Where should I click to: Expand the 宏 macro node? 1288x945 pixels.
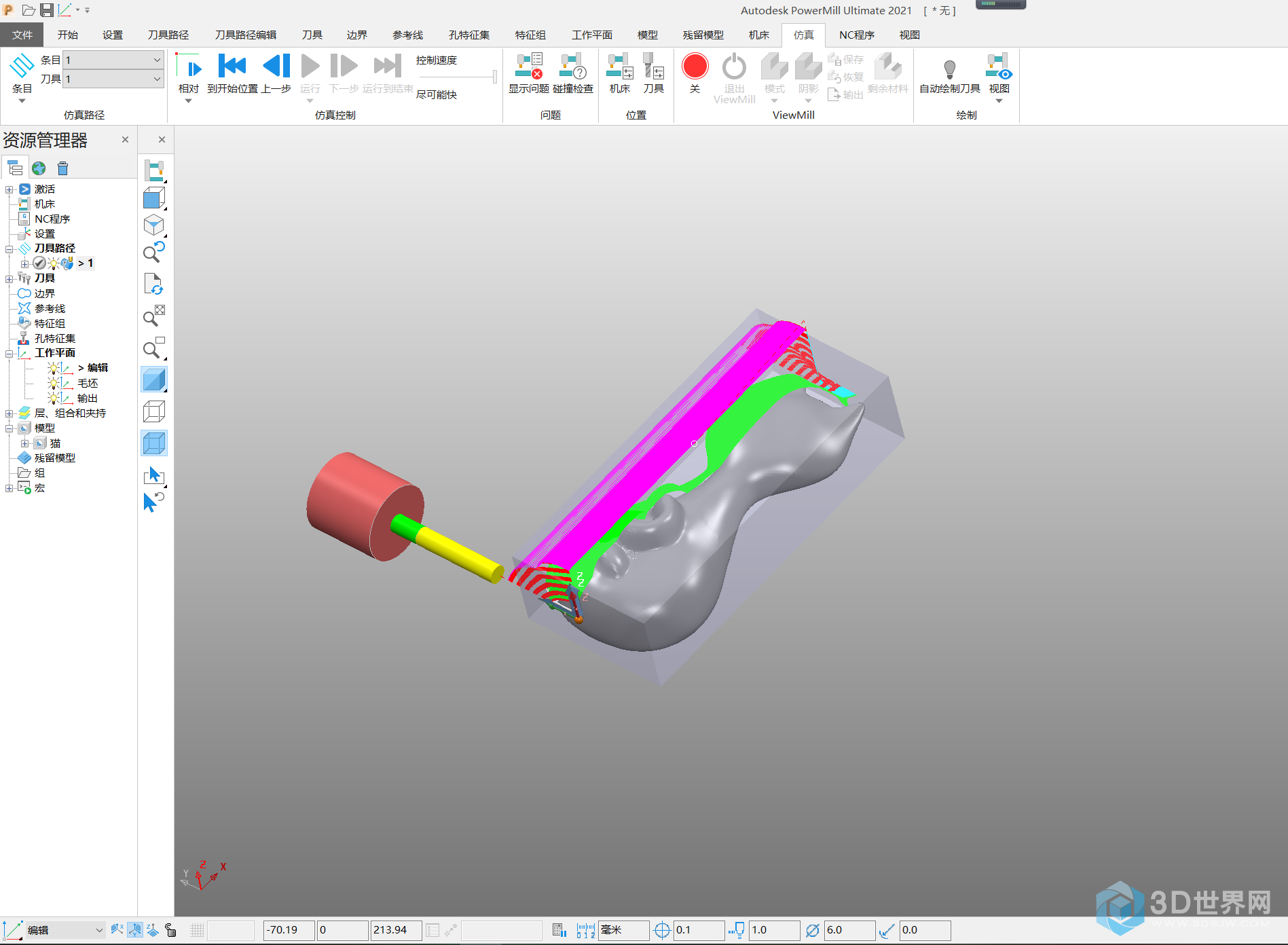tap(9, 488)
